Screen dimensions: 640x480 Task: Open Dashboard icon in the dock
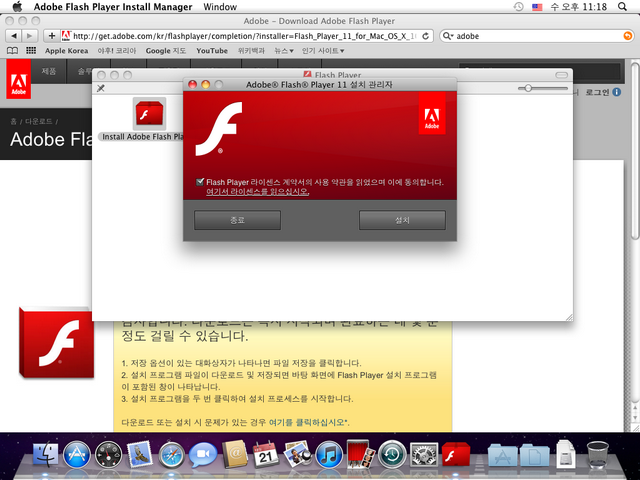pos(108,454)
